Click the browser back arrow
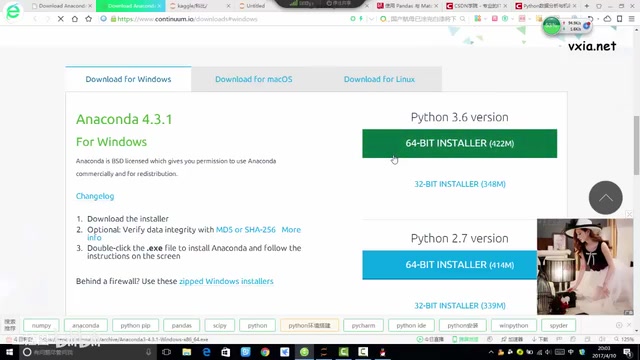 point(35,19)
